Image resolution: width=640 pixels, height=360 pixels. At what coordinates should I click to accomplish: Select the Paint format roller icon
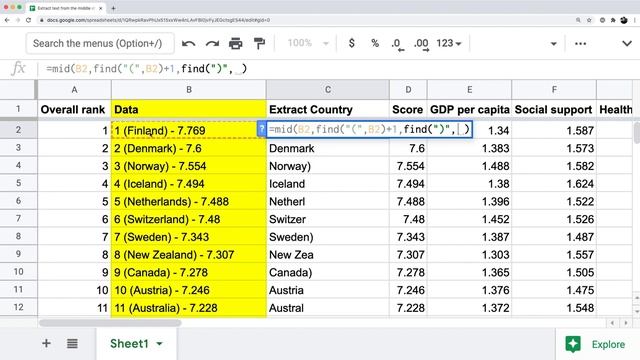click(x=259, y=43)
